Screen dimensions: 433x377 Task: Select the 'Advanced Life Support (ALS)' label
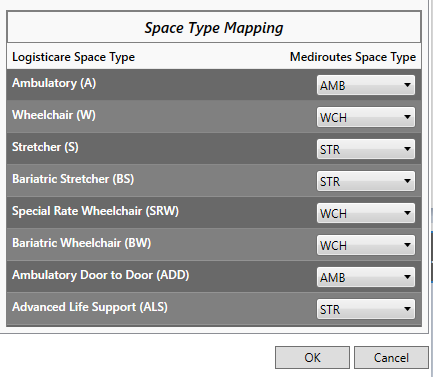click(90, 307)
